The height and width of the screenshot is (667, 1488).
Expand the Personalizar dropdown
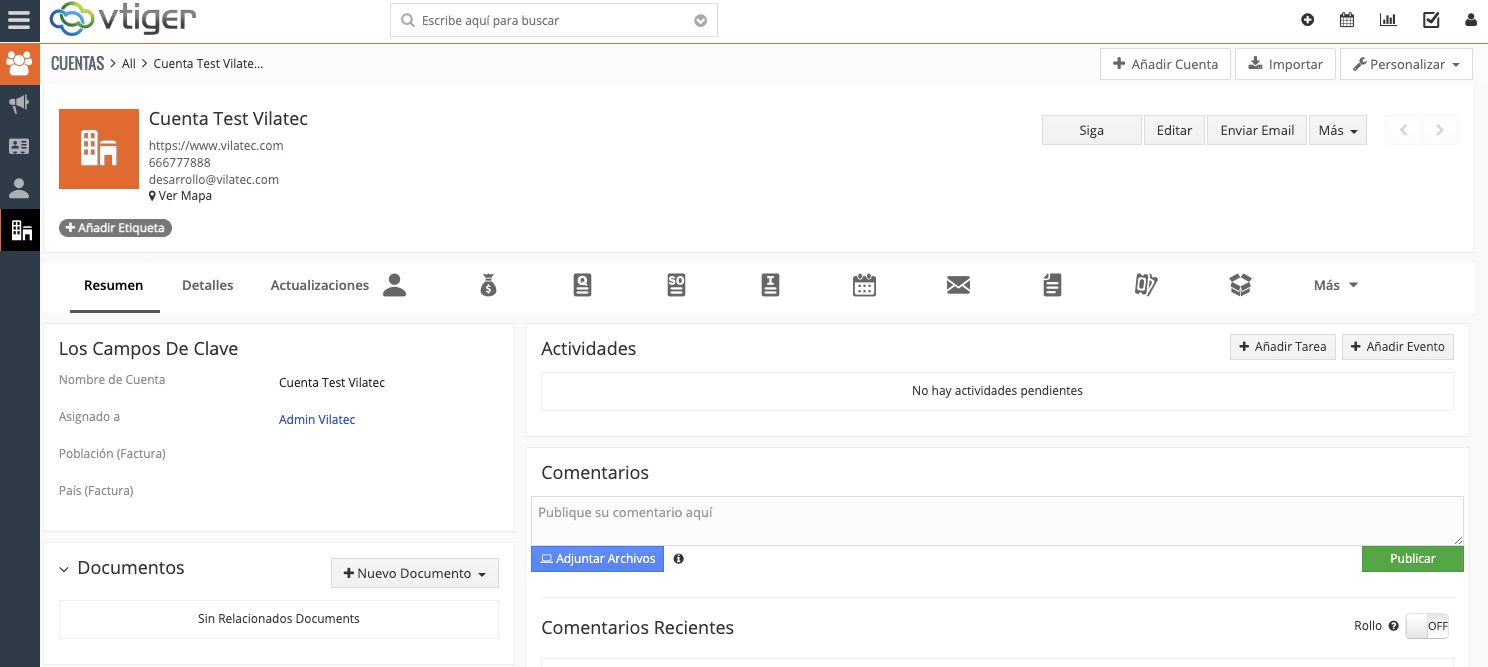coord(1406,64)
